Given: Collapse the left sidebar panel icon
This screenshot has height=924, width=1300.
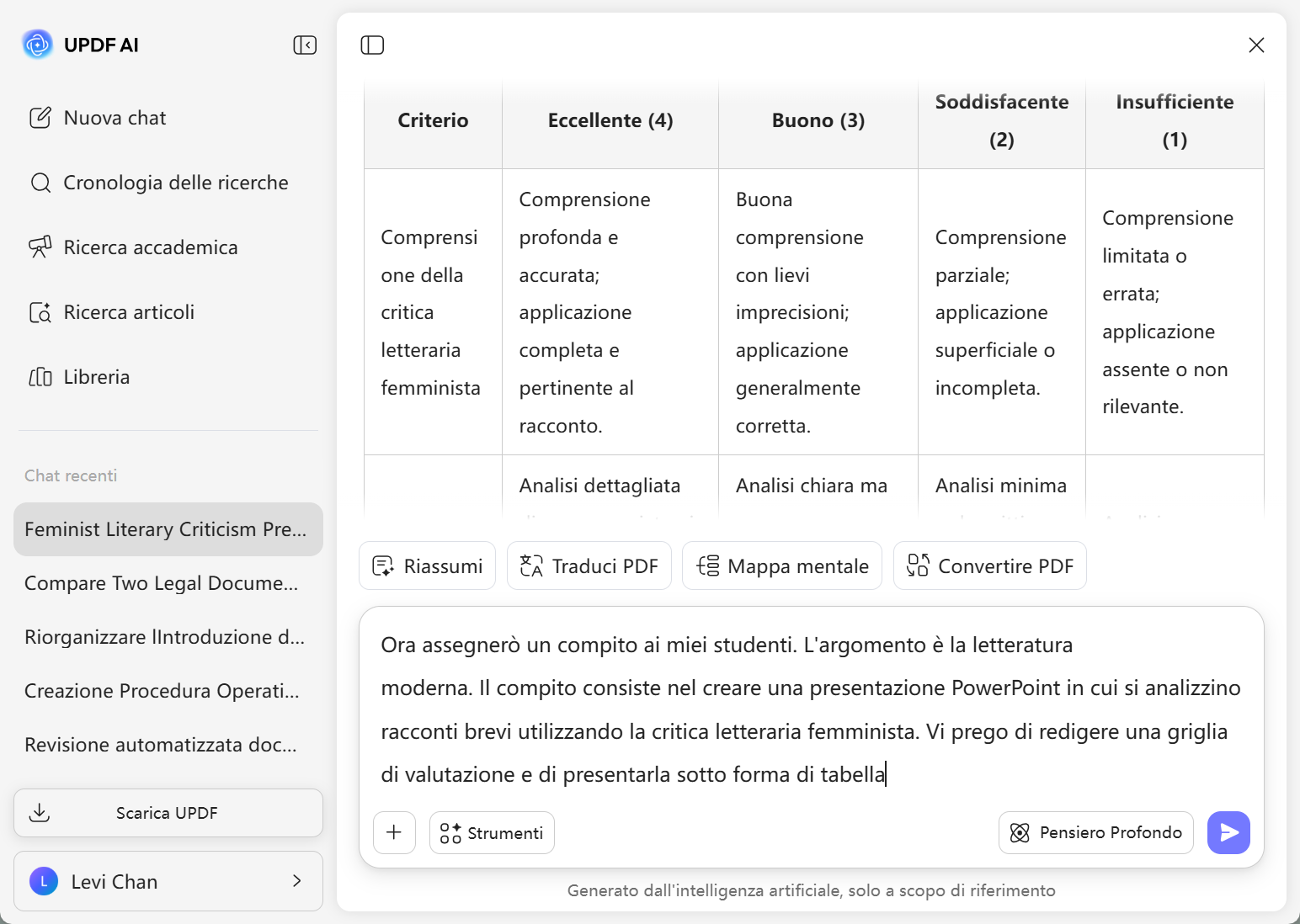Looking at the screenshot, I should click(305, 45).
